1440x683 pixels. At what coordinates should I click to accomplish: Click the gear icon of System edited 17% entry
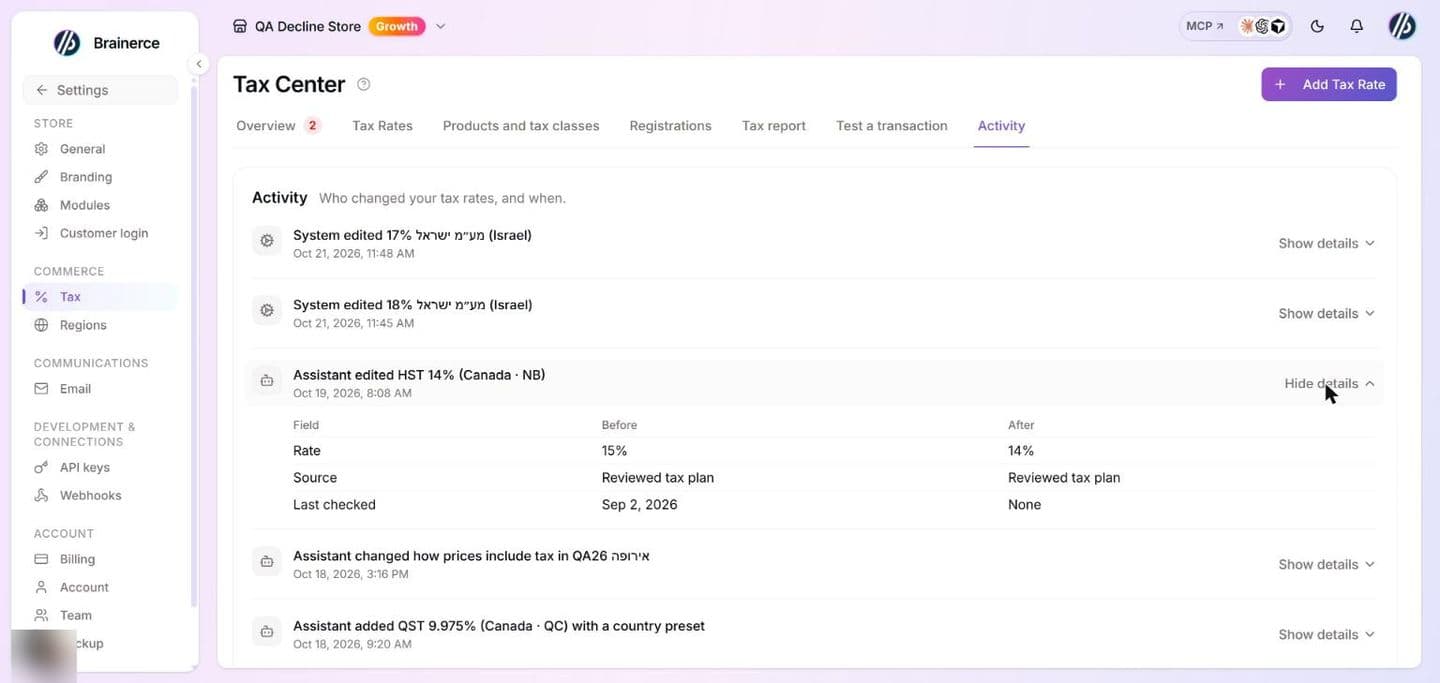tap(267, 241)
